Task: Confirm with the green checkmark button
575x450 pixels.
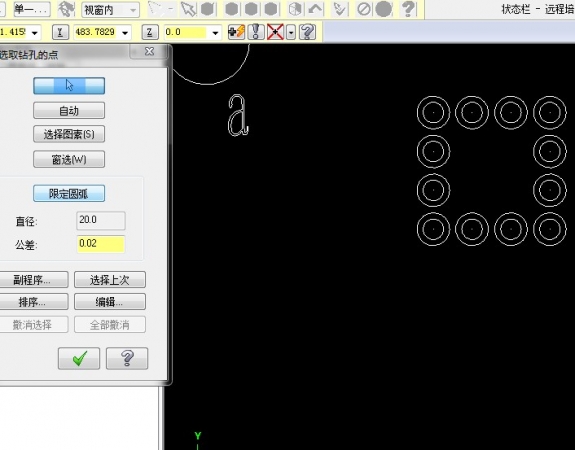Action: coord(79,358)
